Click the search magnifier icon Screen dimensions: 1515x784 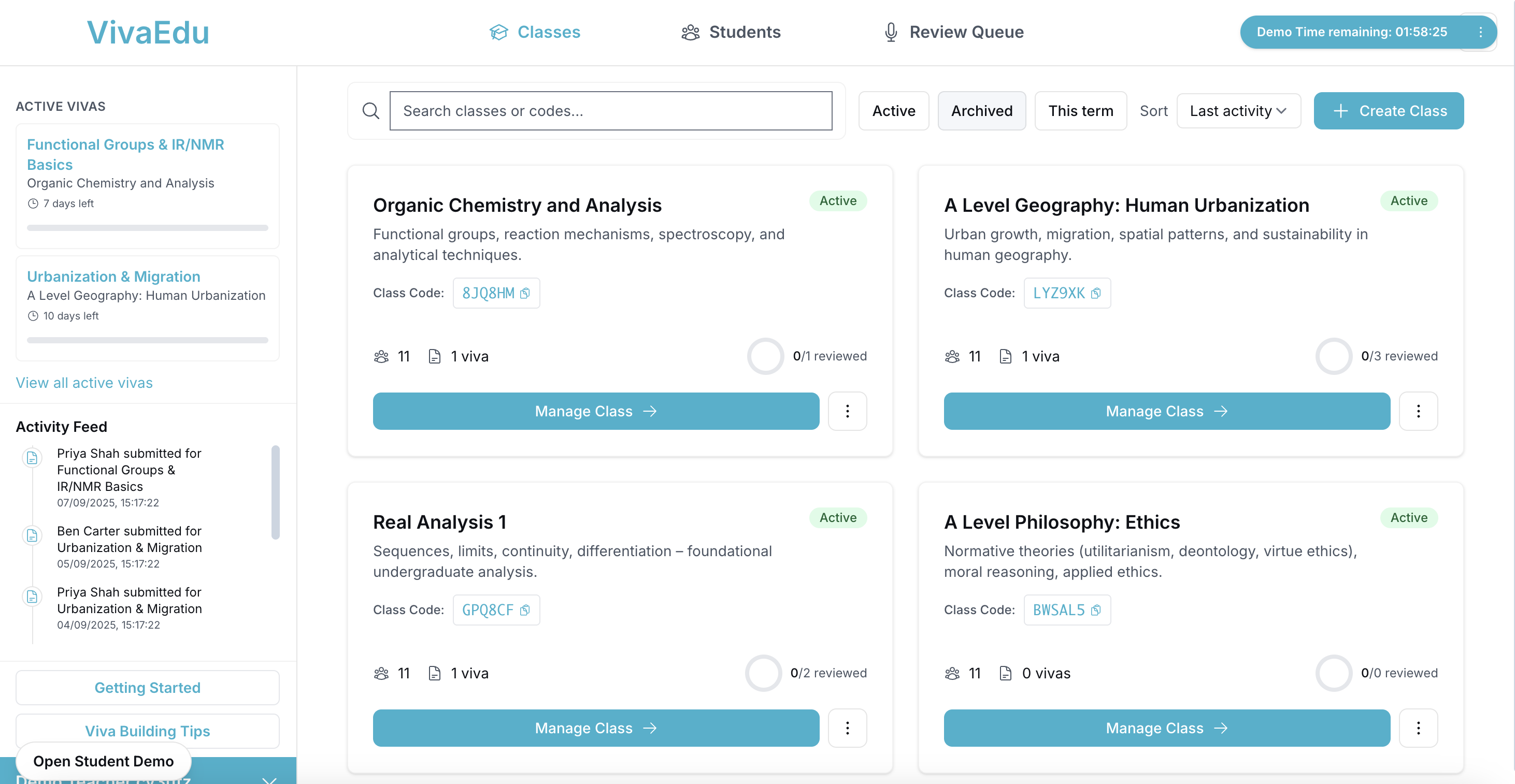[370, 111]
